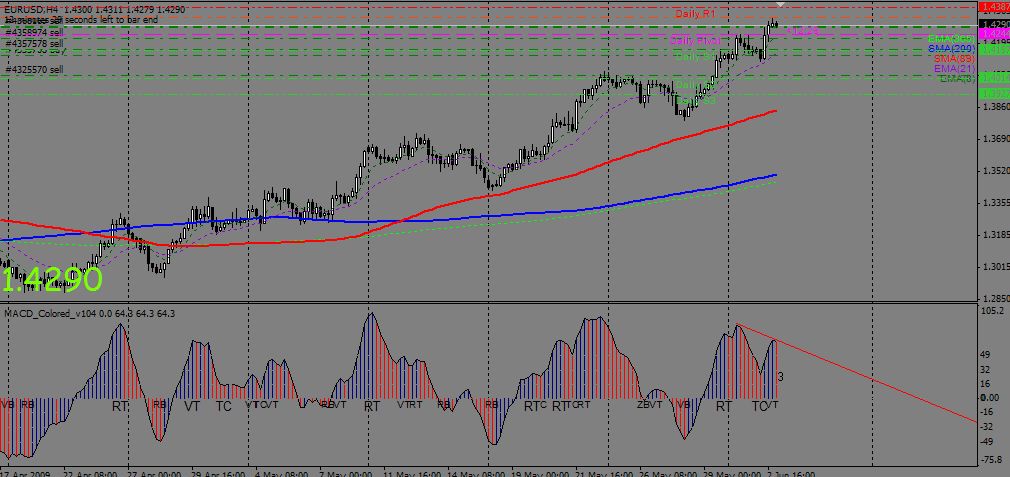Click the large green 1.4290 price display
1010x477 pixels.
tap(52, 281)
